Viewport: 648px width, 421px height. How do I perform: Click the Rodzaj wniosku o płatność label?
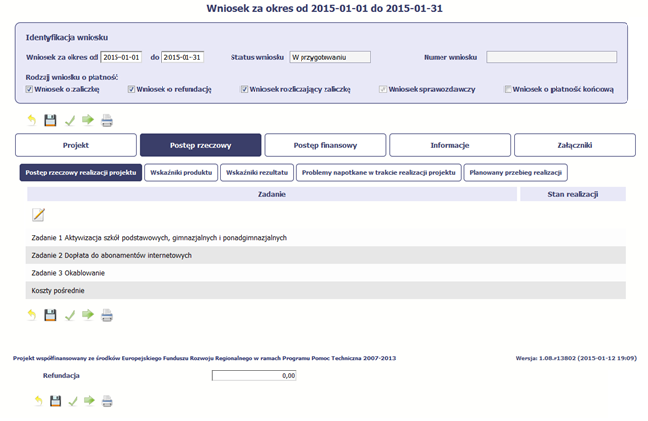point(71,77)
